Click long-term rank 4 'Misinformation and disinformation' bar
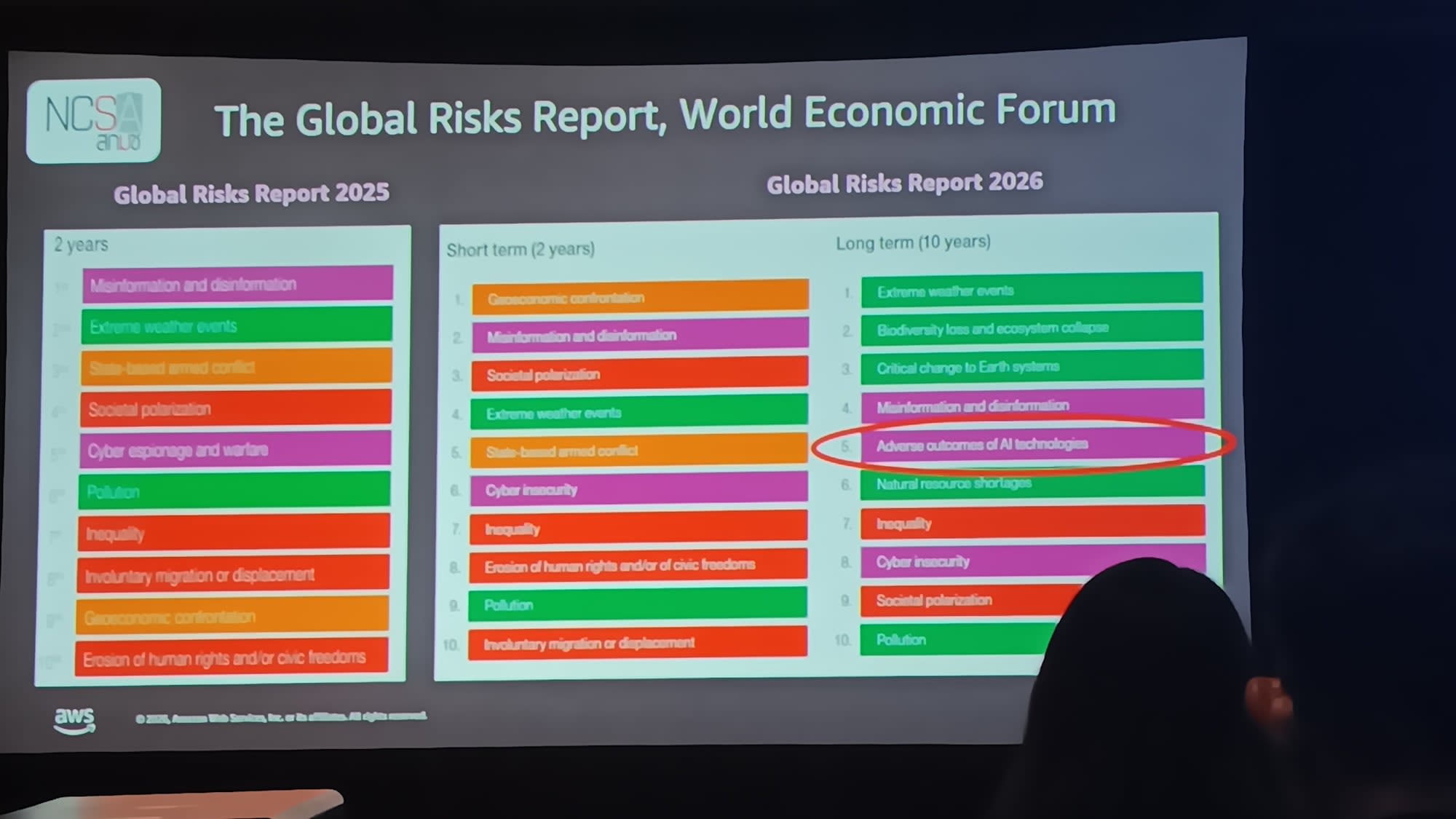This screenshot has width=1456, height=819. pyautogui.click(x=1032, y=405)
